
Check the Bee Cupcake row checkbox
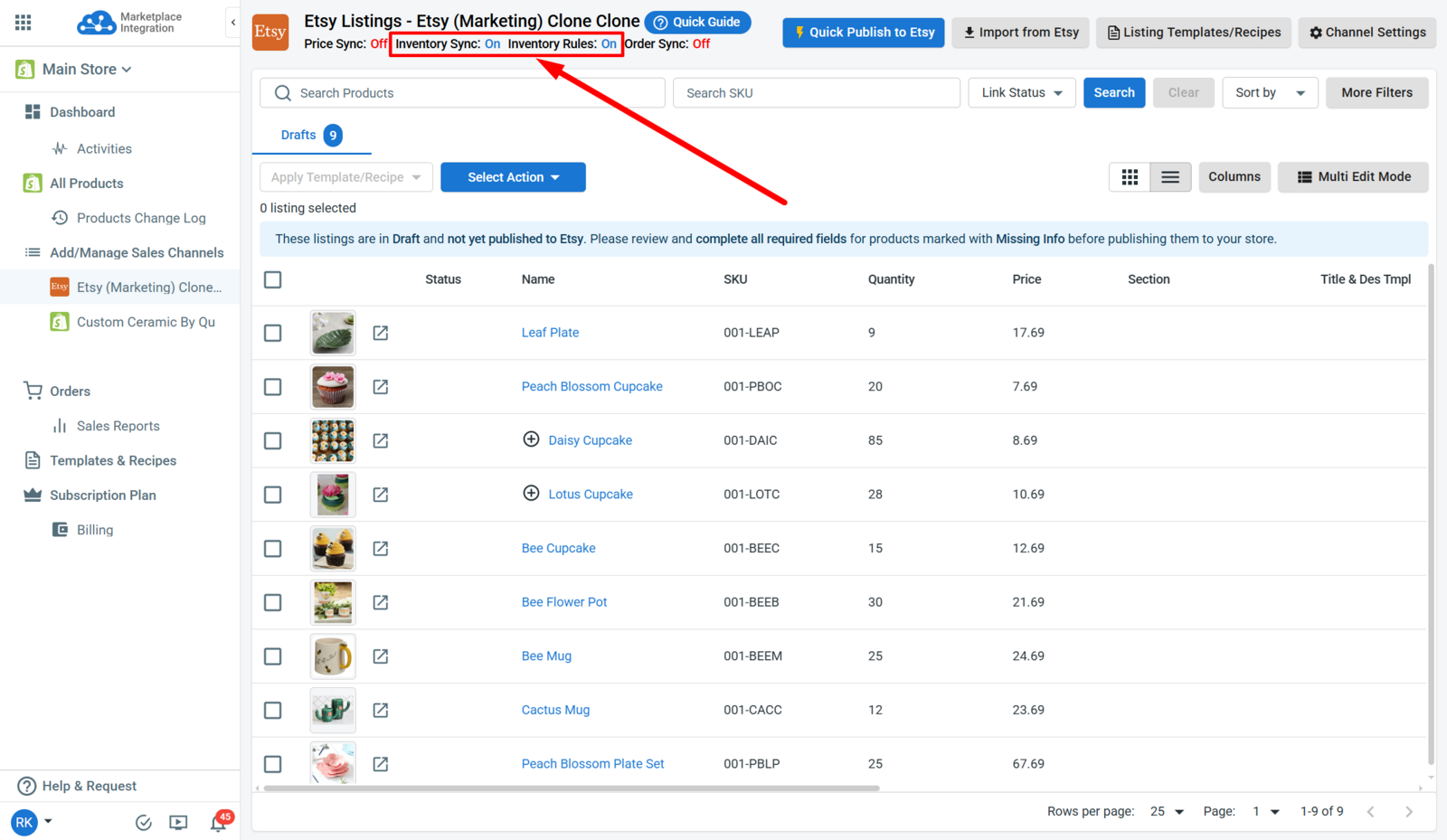tap(273, 549)
